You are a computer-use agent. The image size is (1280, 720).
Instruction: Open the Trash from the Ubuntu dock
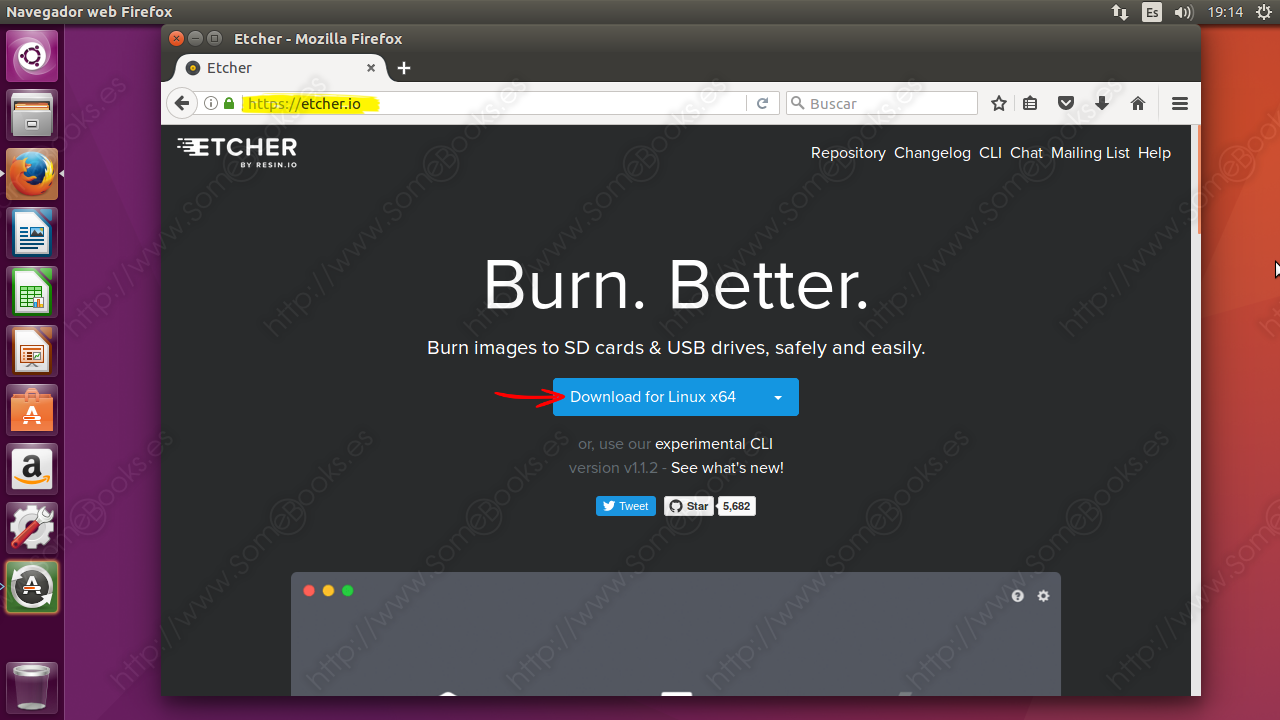click(31, 687)
